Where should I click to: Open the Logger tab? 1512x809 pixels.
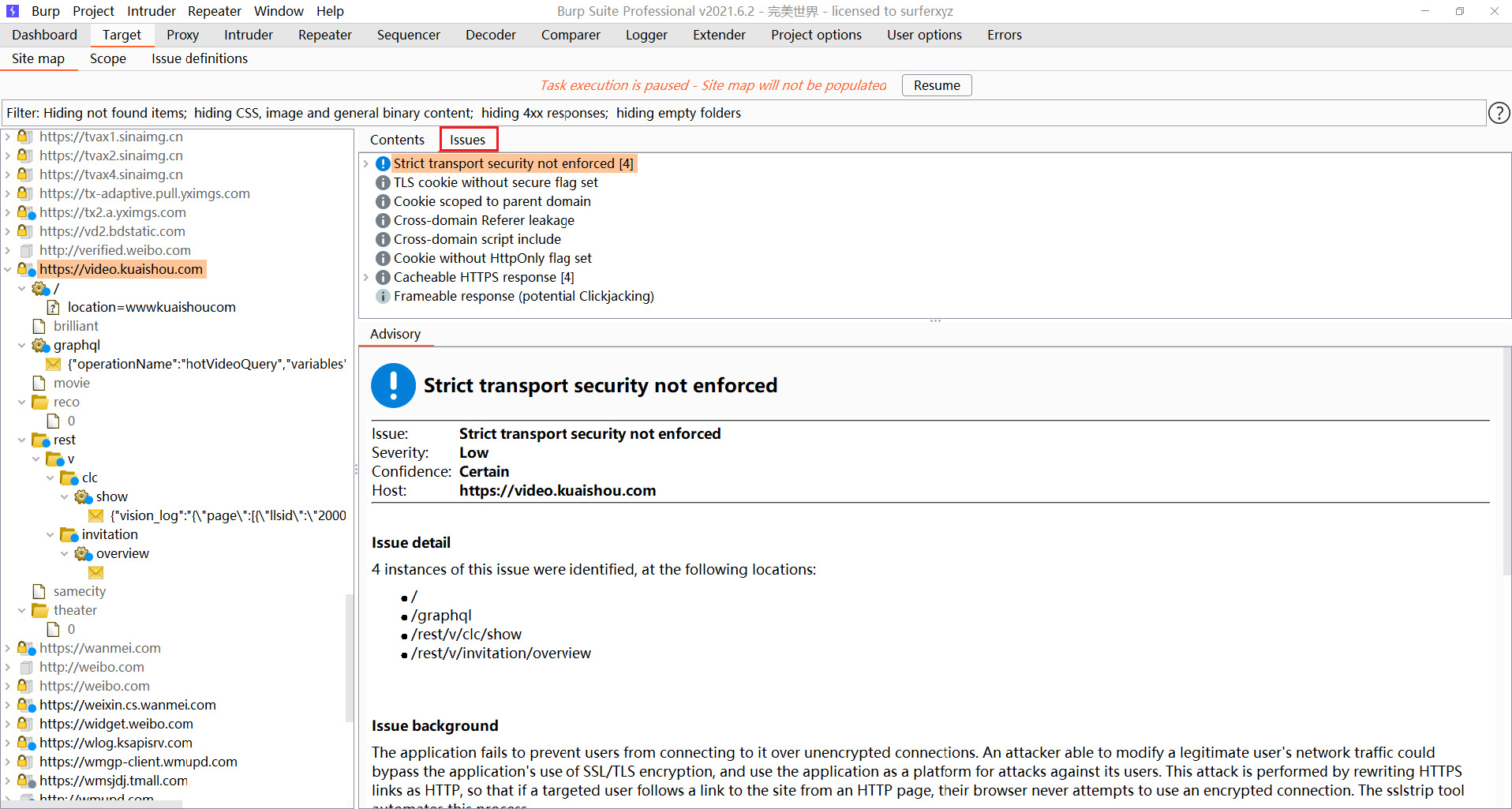coord(646,35)
